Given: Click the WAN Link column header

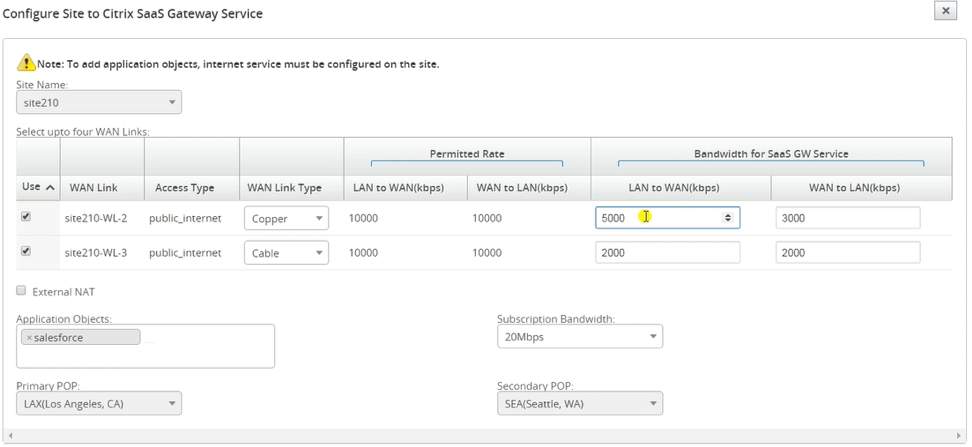Looking at the screenshot, I should 94,187.
